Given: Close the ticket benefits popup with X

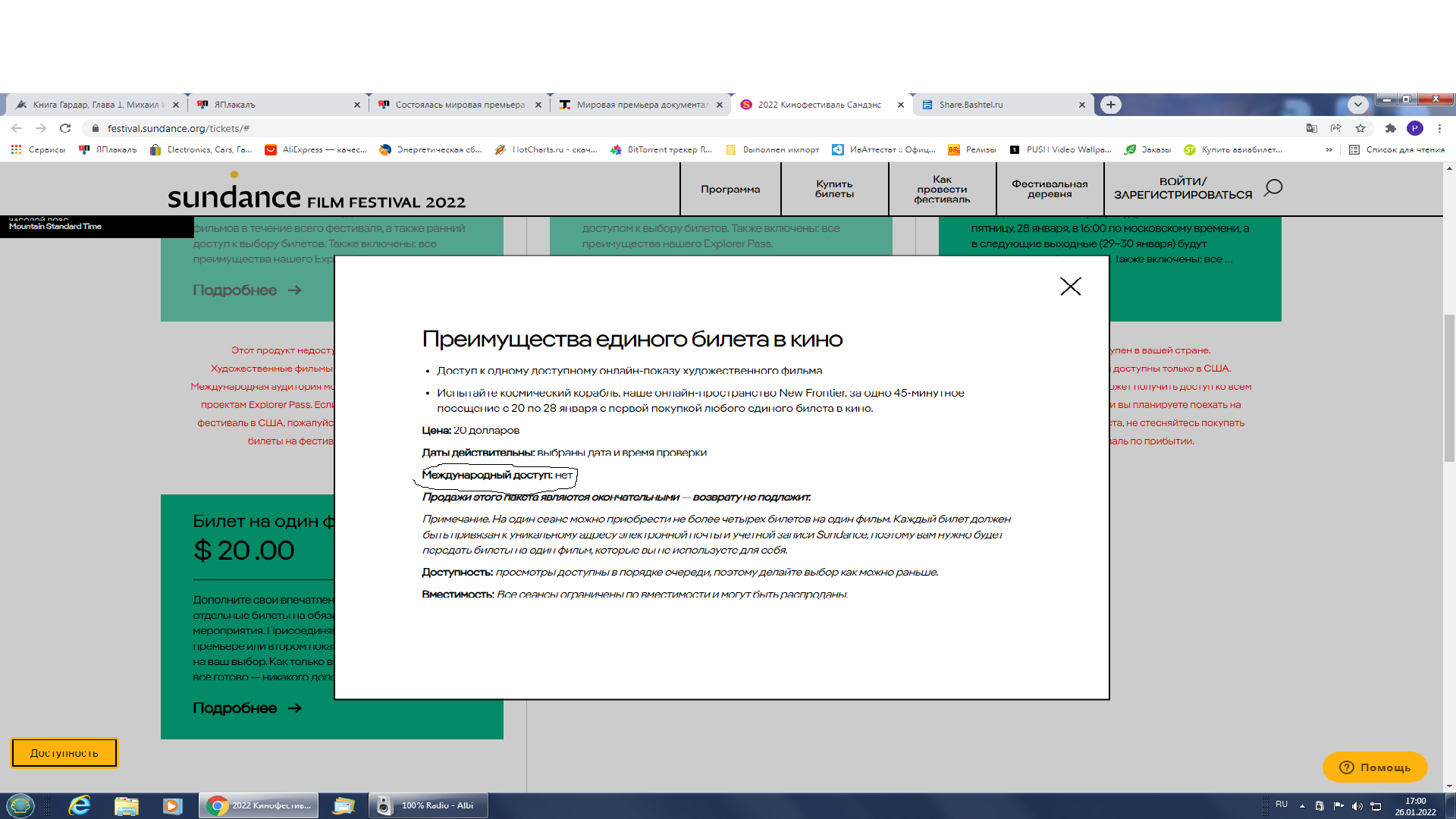Looking at the screenshot, I should click(x=1070, y=286).
